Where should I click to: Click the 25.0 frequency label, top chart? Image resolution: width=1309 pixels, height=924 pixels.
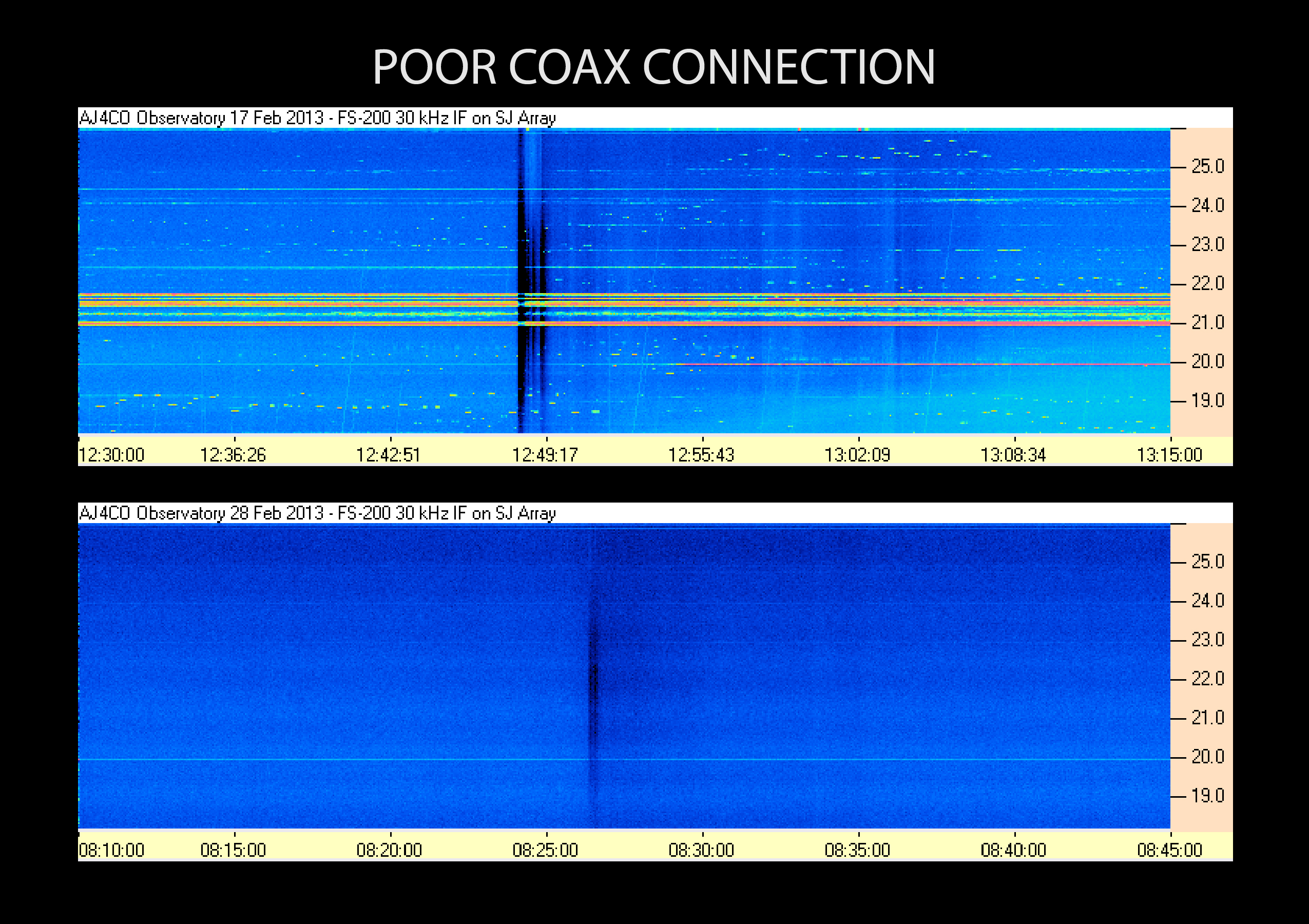pyautogui.click(x=1207, y=166)
